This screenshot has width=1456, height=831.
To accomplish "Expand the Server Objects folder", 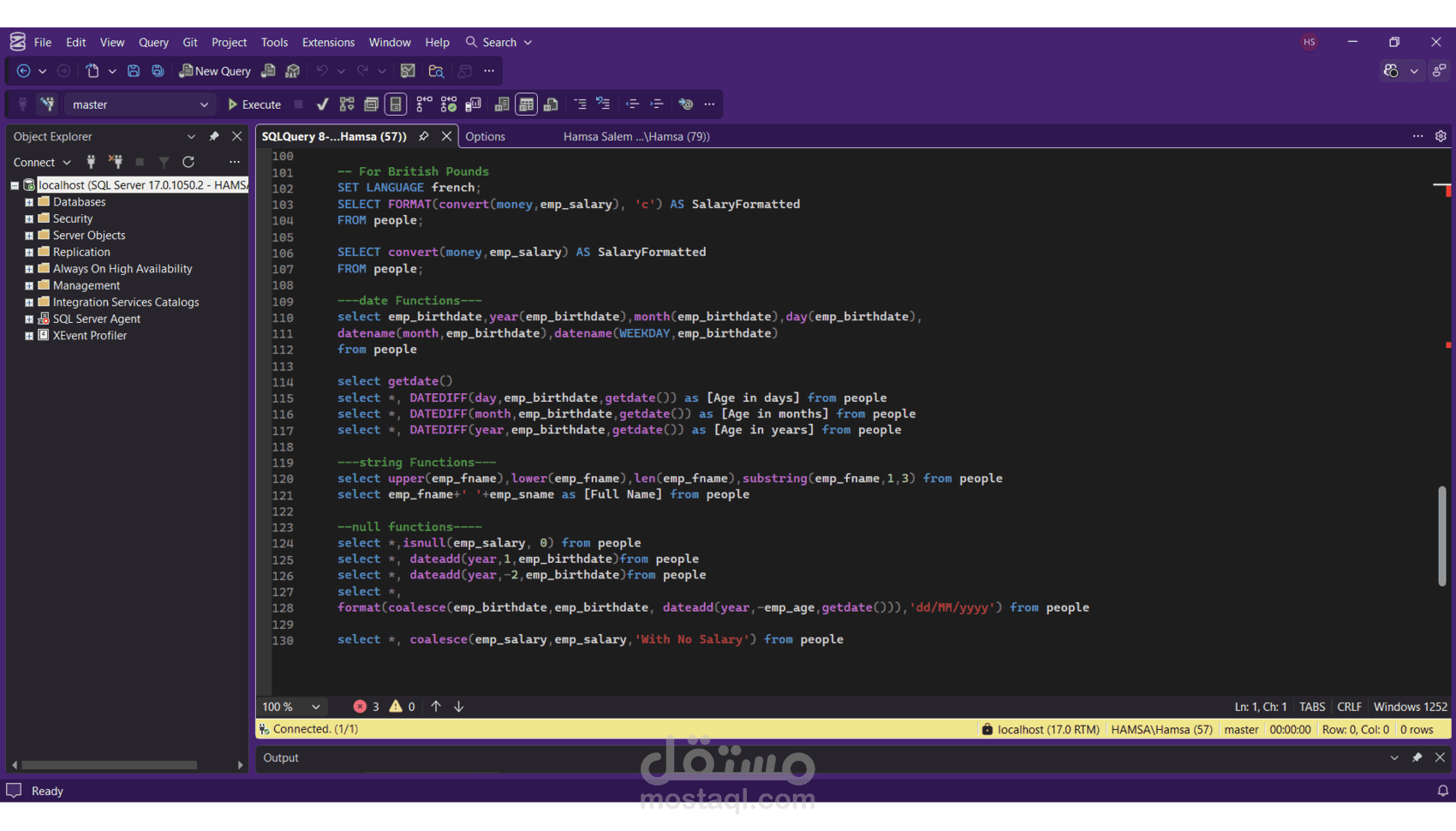I will pyautogui.click(x=29, y=236).
